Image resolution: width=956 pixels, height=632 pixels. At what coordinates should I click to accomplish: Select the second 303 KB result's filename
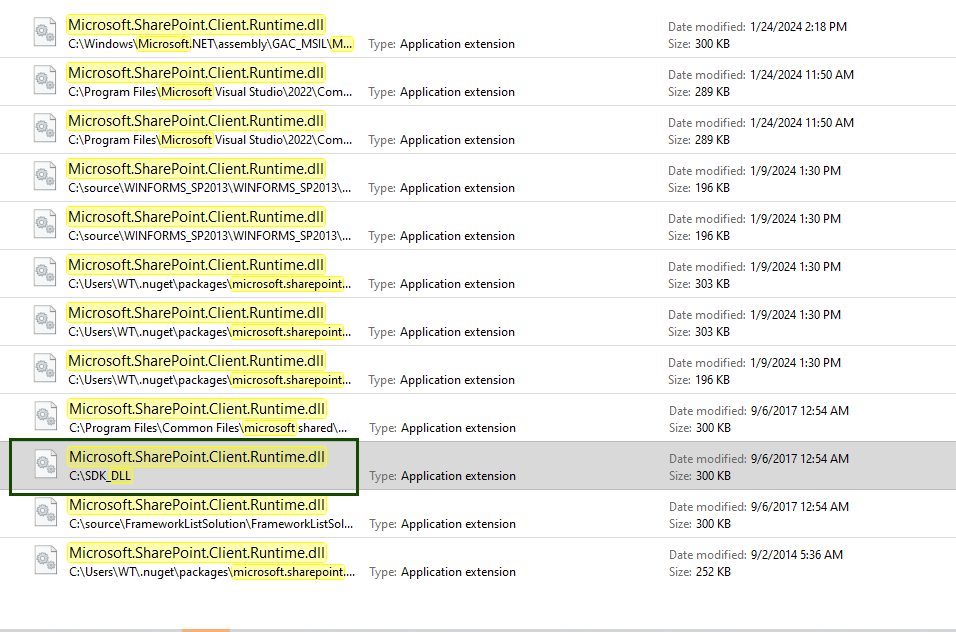(x=196, y=313)
